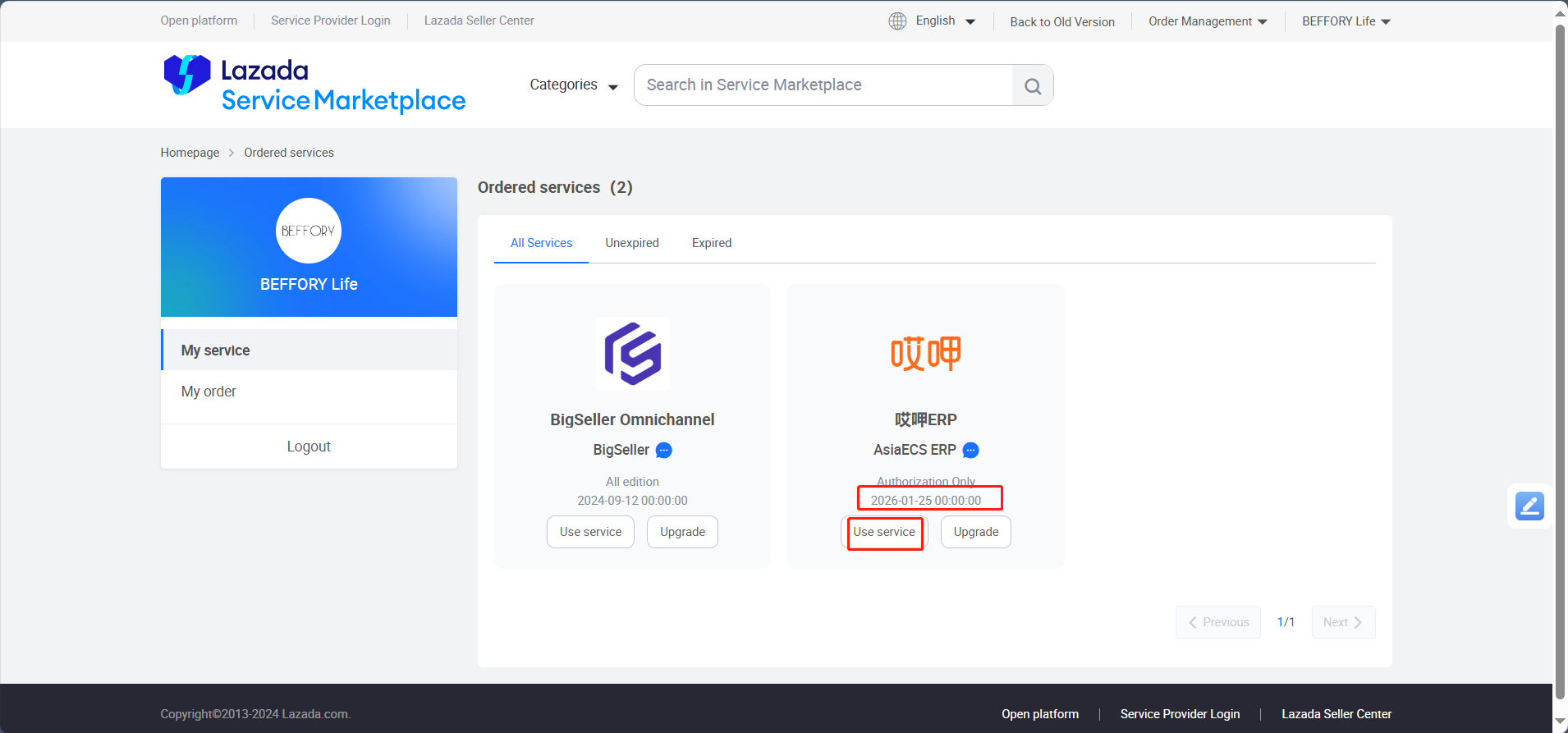Open the footer Open platform link
This screenshot has width=1568, height=733.
point(1040,714)
